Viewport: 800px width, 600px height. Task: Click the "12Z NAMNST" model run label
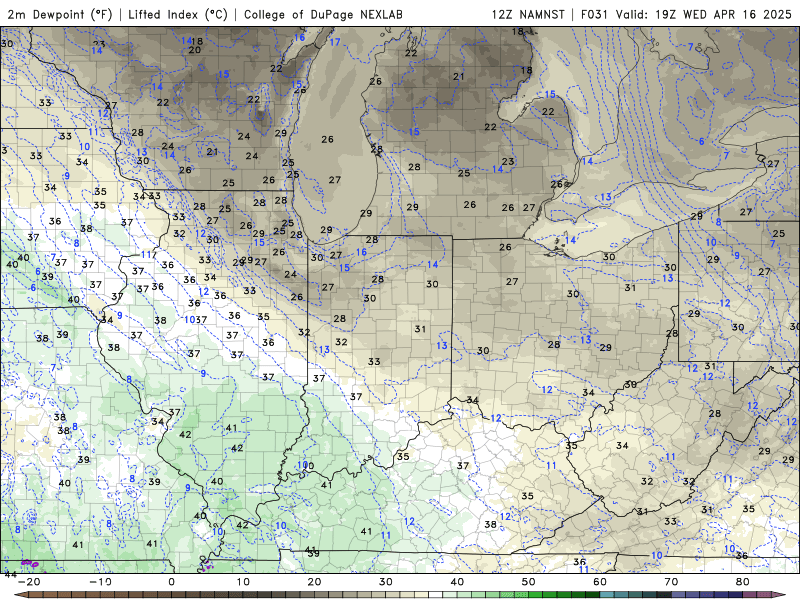tap(528, 15)
